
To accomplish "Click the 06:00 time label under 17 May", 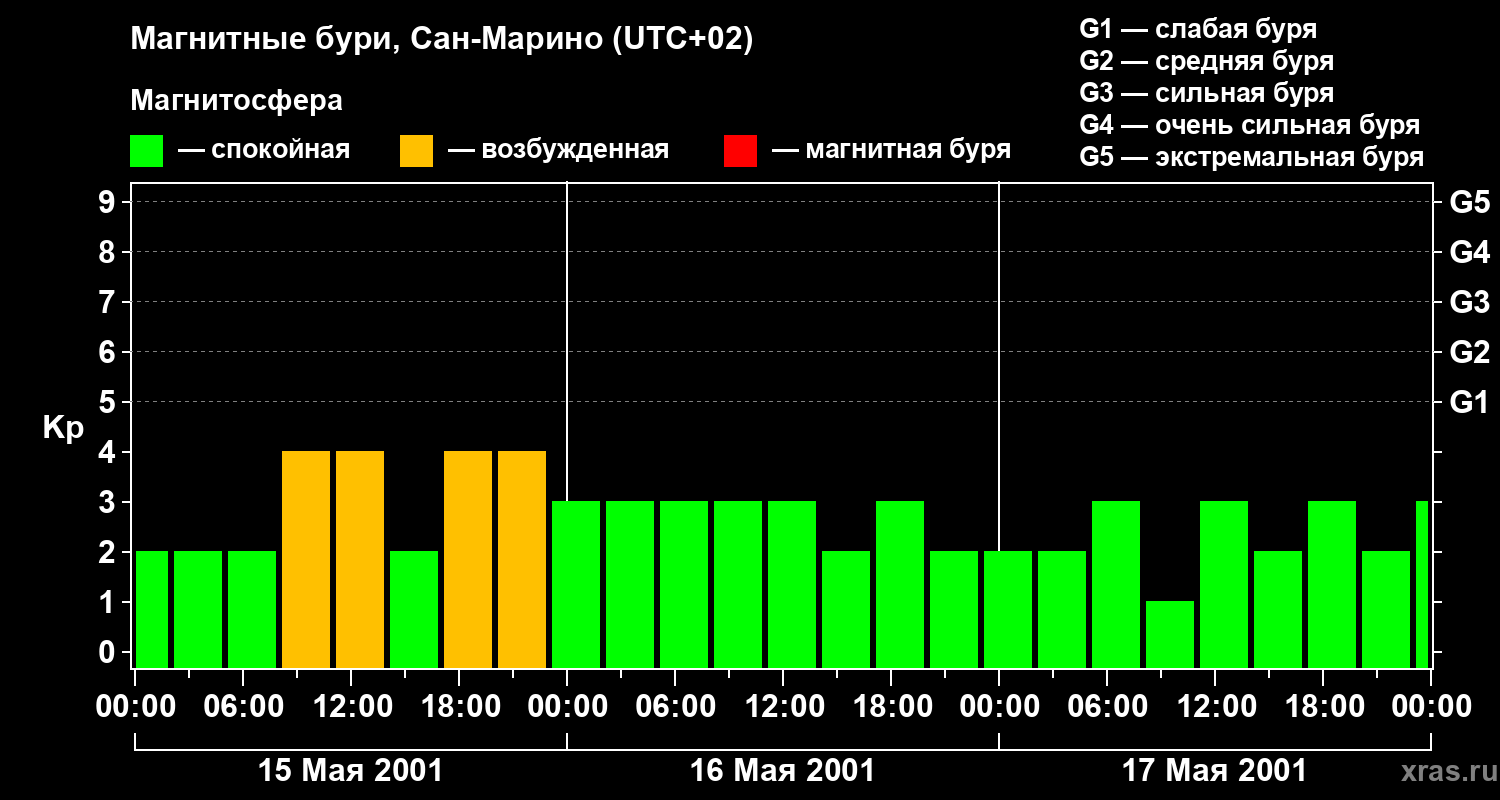I will coord(1107,707).
